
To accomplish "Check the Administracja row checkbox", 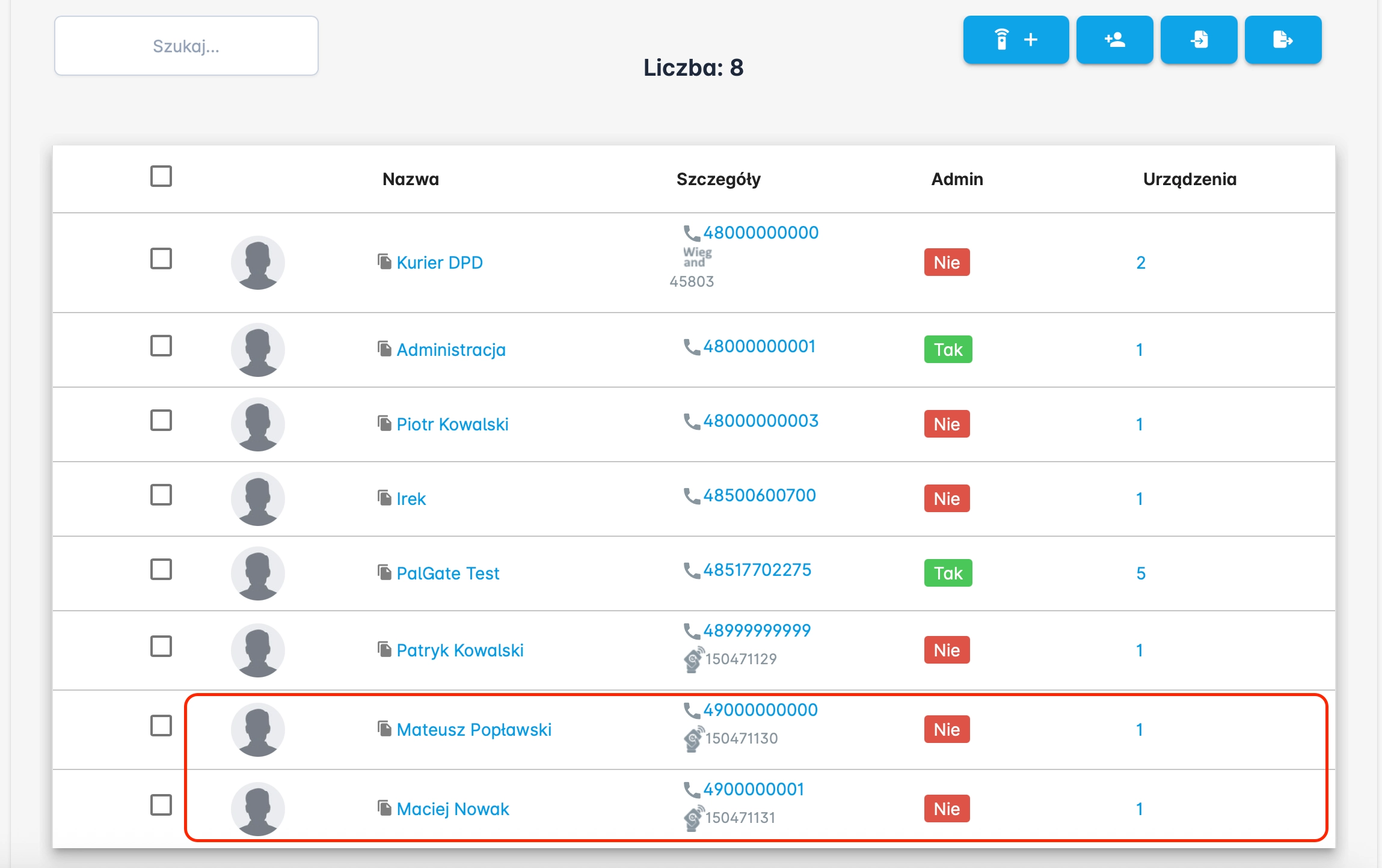I will (161, 346).
